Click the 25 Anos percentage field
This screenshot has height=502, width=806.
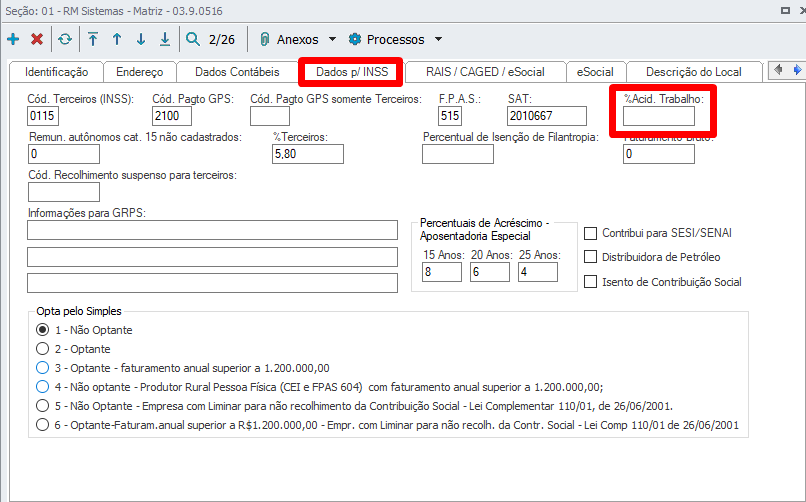[x=538, y=272]
